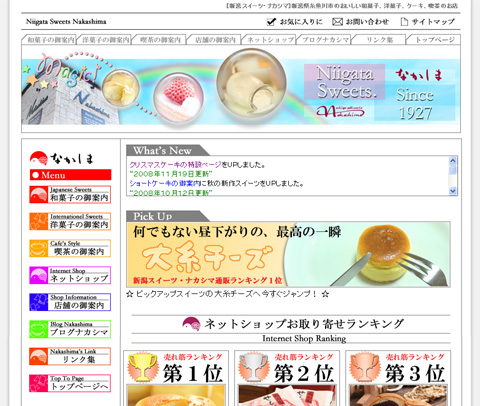Click the bird logo beside ネットショップお取り寄せランキング
Screen dimensions: 480x406
(192, 324)
